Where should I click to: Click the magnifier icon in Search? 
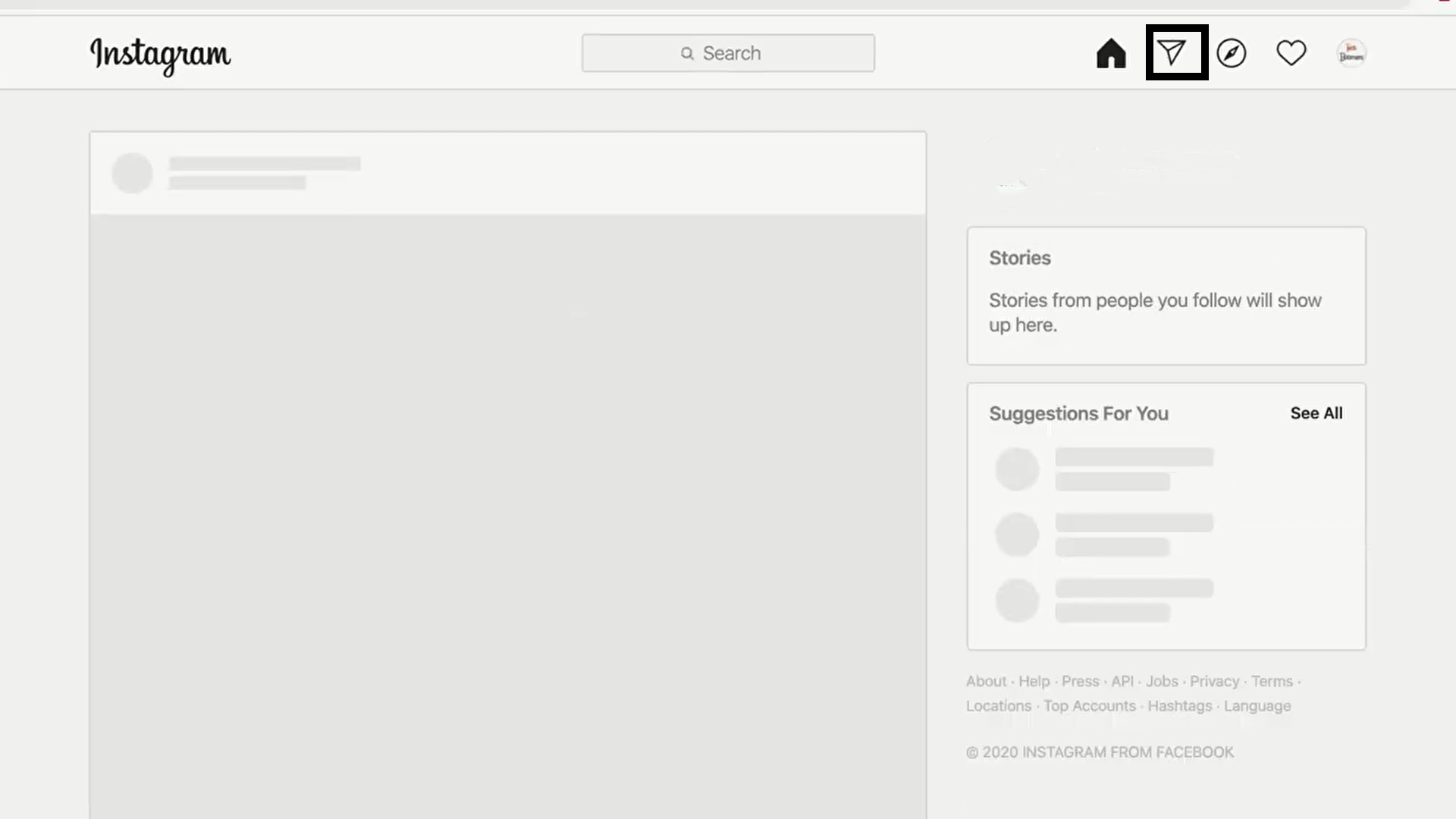(x=687, y=53)
